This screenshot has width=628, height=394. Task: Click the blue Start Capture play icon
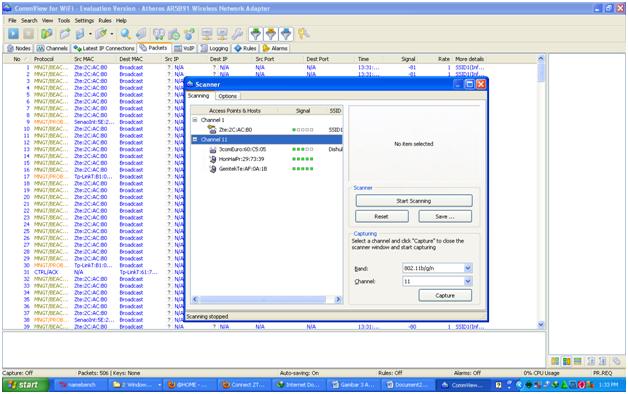click(13, 34)
